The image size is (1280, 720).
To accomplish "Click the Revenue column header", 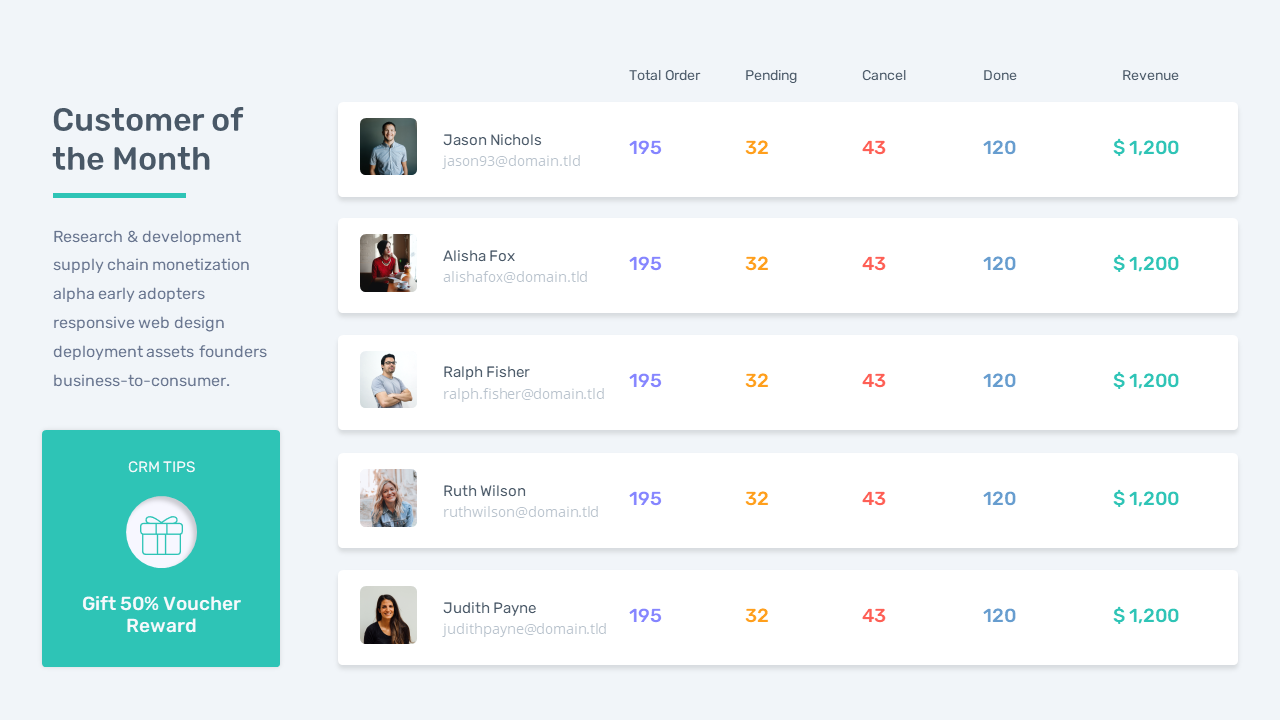I will pyautogui.click(x=1150, y=75).
